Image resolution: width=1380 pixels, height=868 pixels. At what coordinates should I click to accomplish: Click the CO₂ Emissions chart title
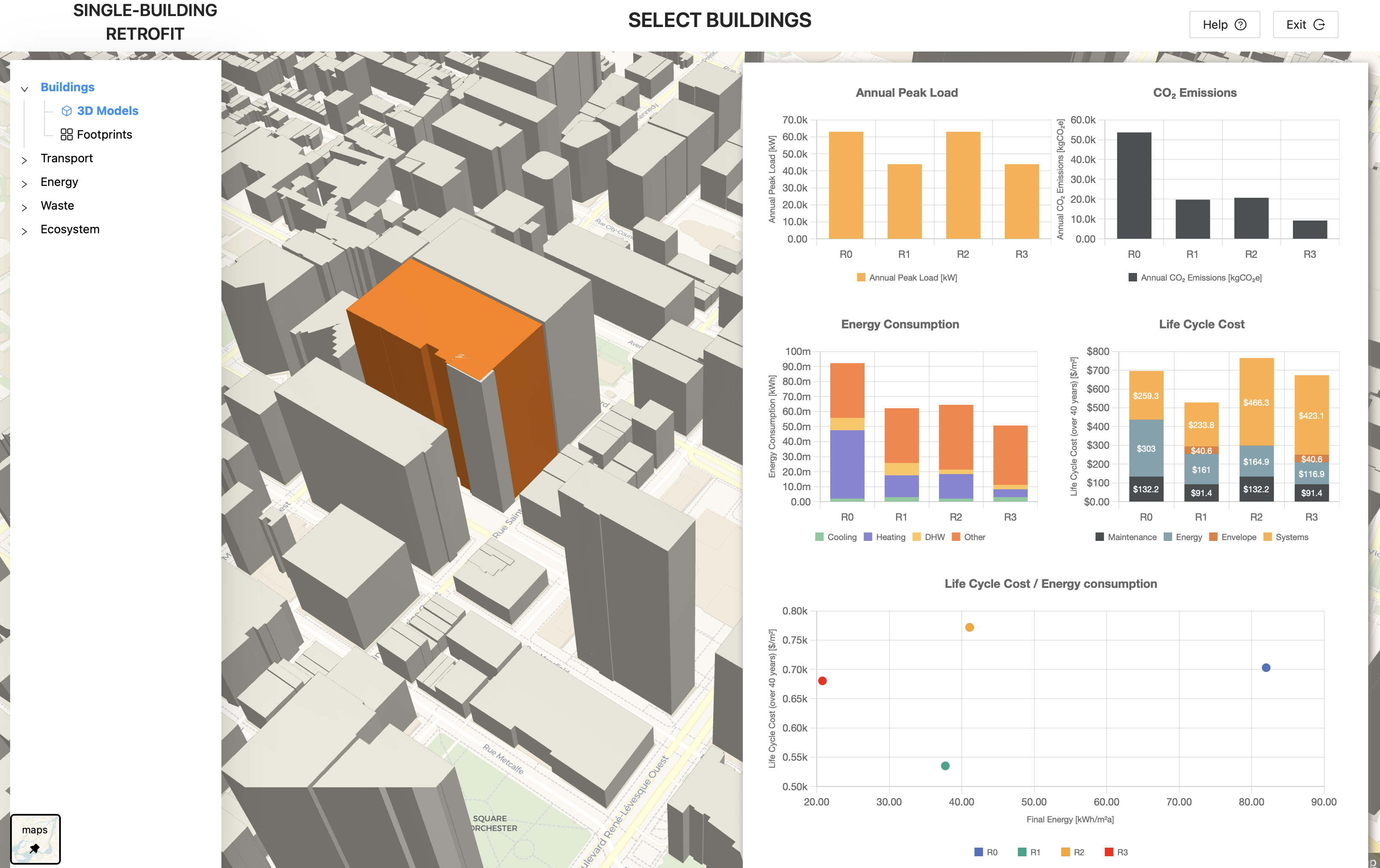[x=1195, y=93]
